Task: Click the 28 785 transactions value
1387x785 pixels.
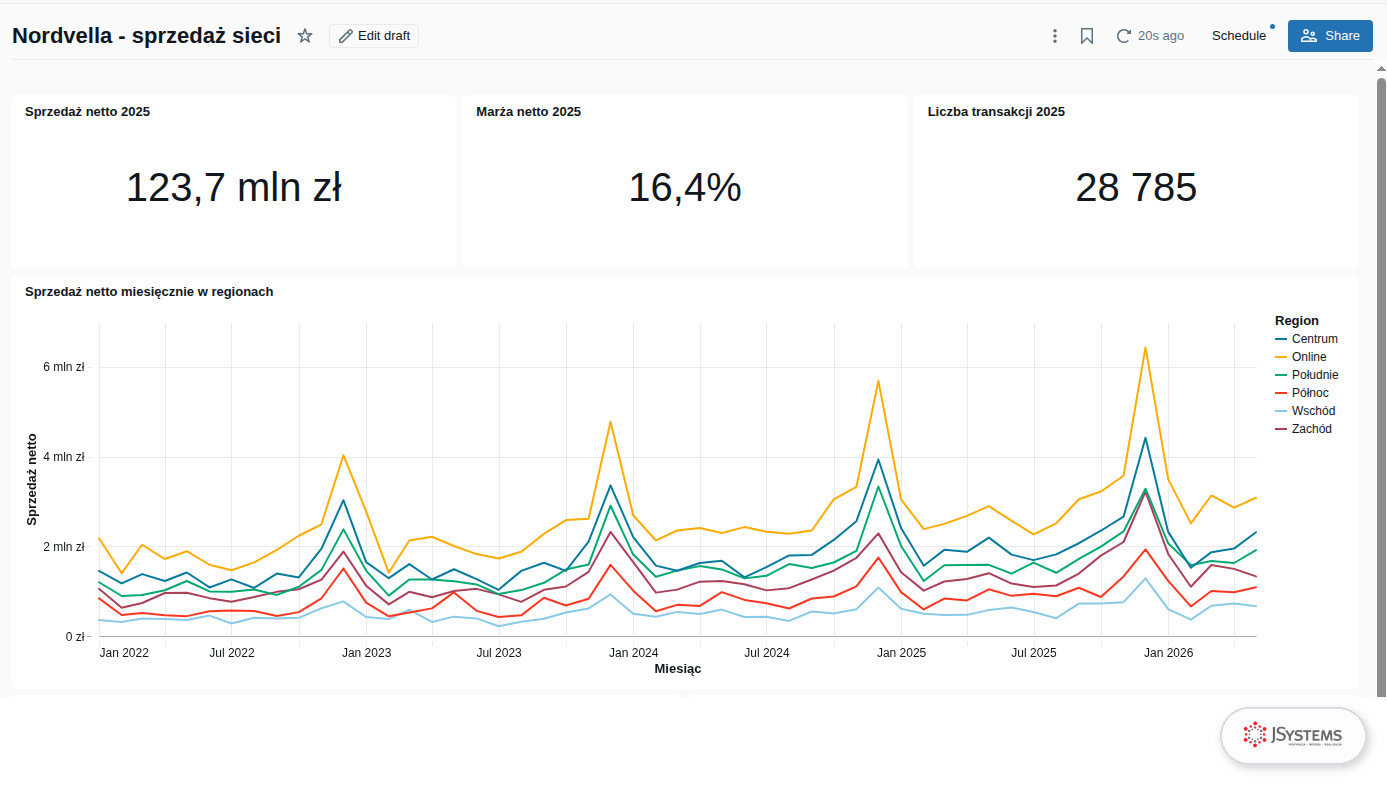Action: [x=1136, y=188]
